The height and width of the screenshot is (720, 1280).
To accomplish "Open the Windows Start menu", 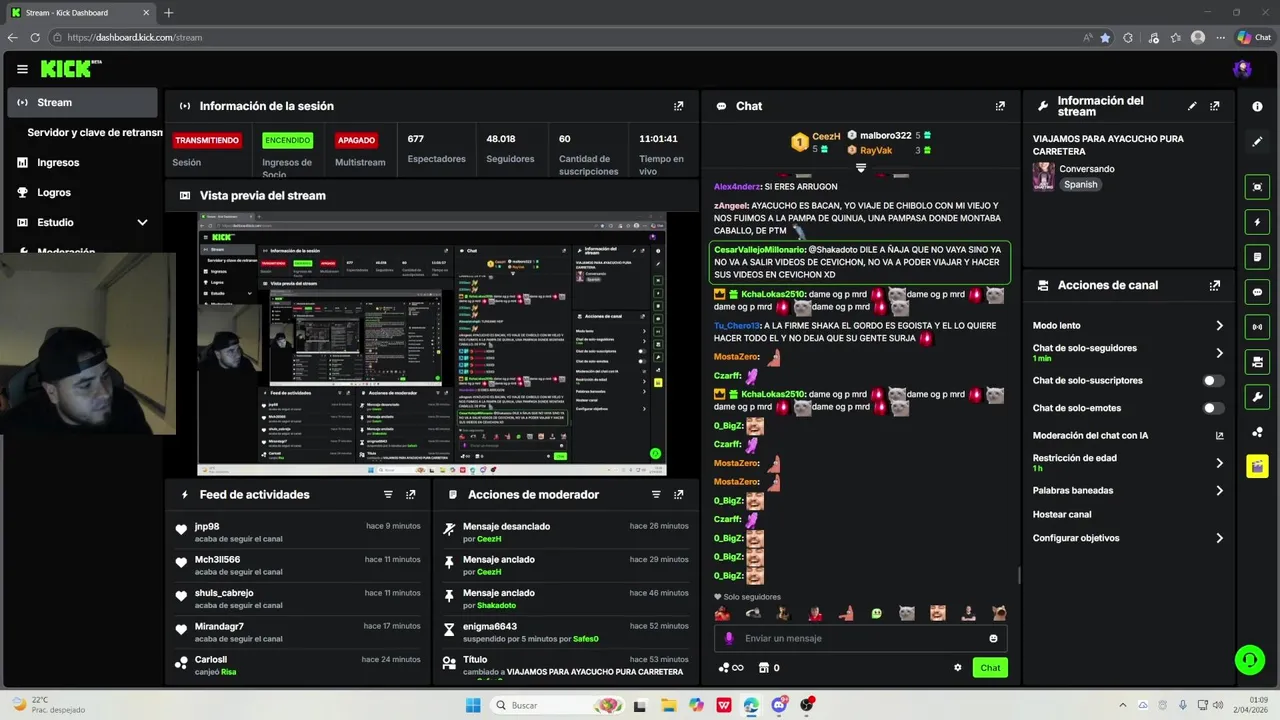I will pyautogui.click(x=473, y=705).
